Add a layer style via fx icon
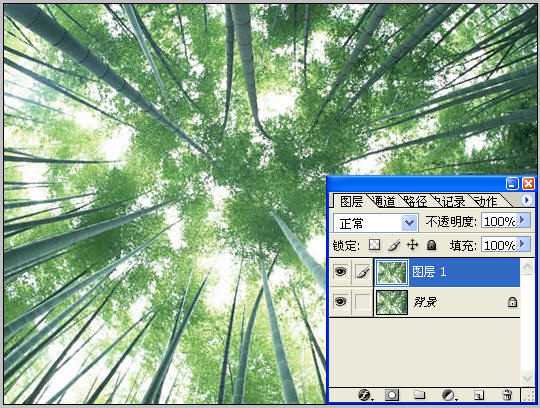The height and width of the screenshot is (408, 540). [365, 395]
